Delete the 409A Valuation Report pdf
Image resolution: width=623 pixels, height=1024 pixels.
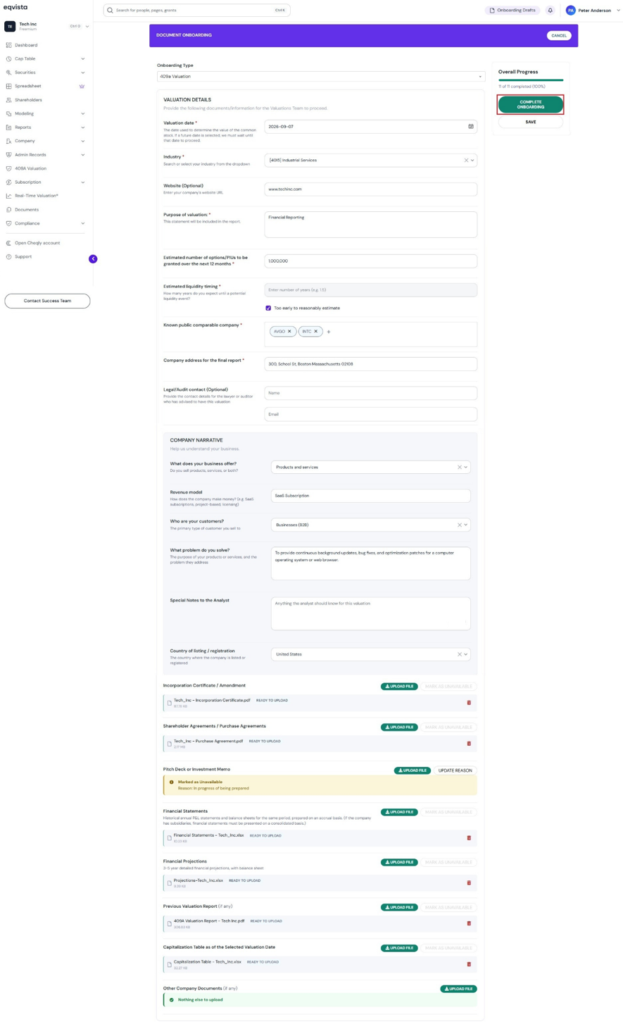(469, 923)
